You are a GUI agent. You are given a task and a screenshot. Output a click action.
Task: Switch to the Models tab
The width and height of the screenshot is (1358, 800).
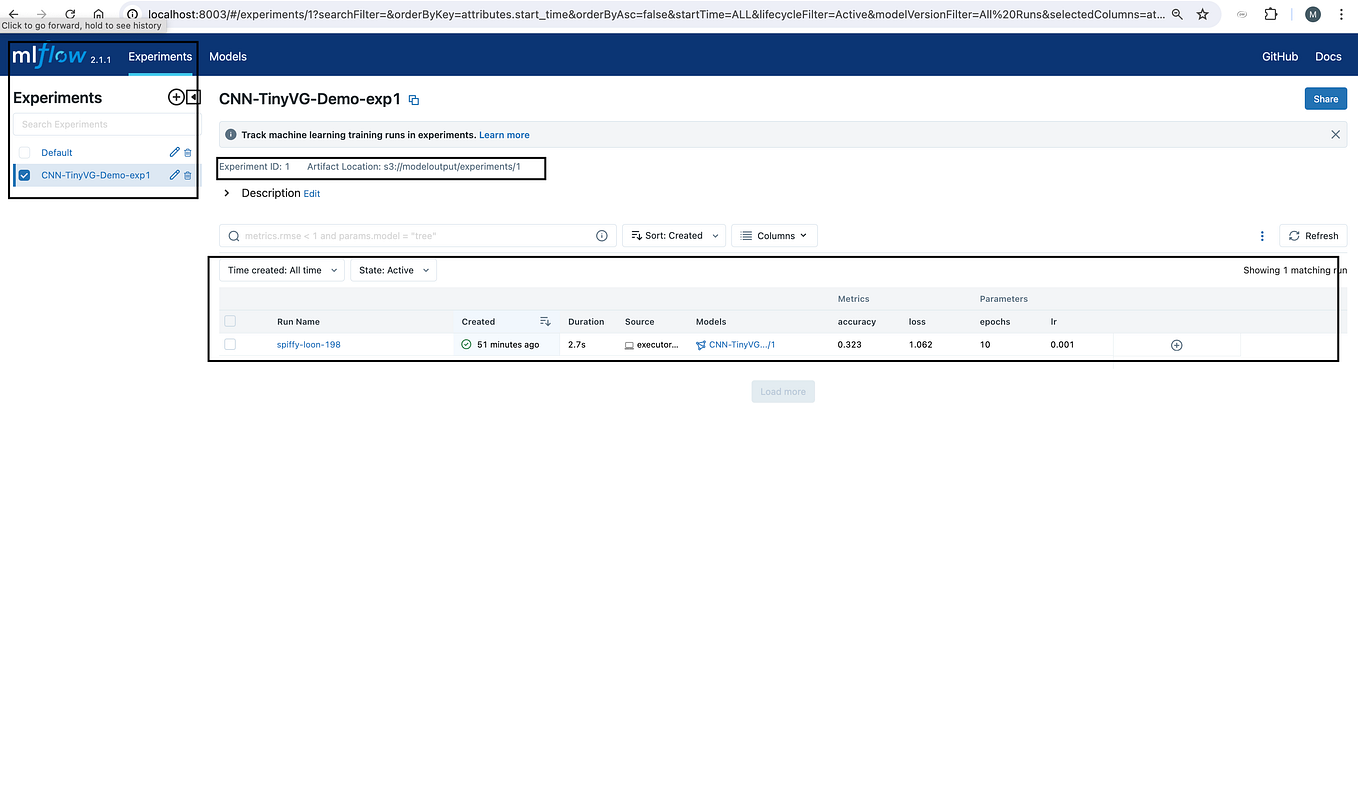tap(227, 56)
